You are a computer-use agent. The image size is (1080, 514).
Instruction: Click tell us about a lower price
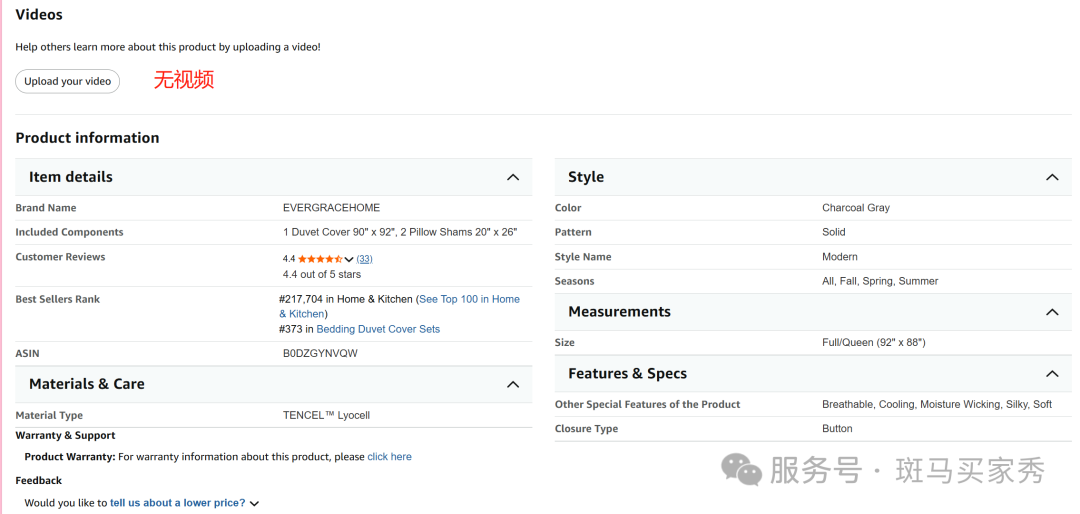[x=177, y=503]
